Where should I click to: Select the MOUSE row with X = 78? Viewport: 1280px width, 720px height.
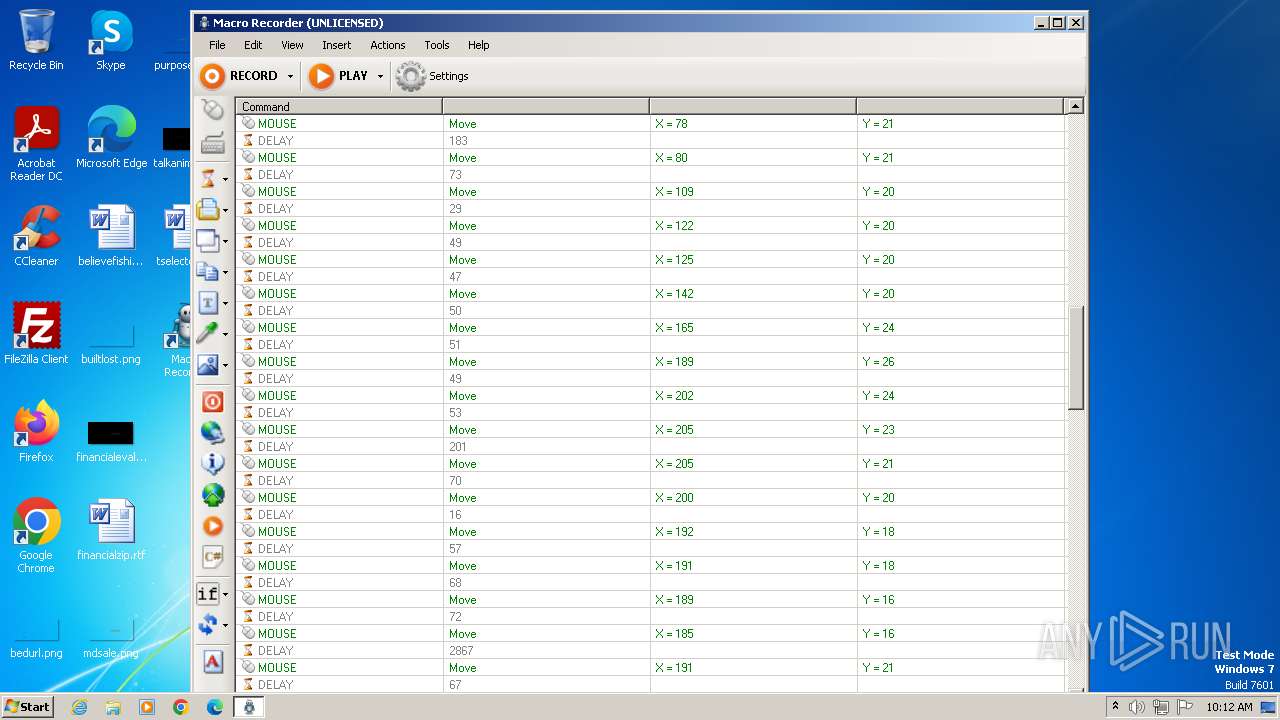pyautogui.click(x=650, y=123)
